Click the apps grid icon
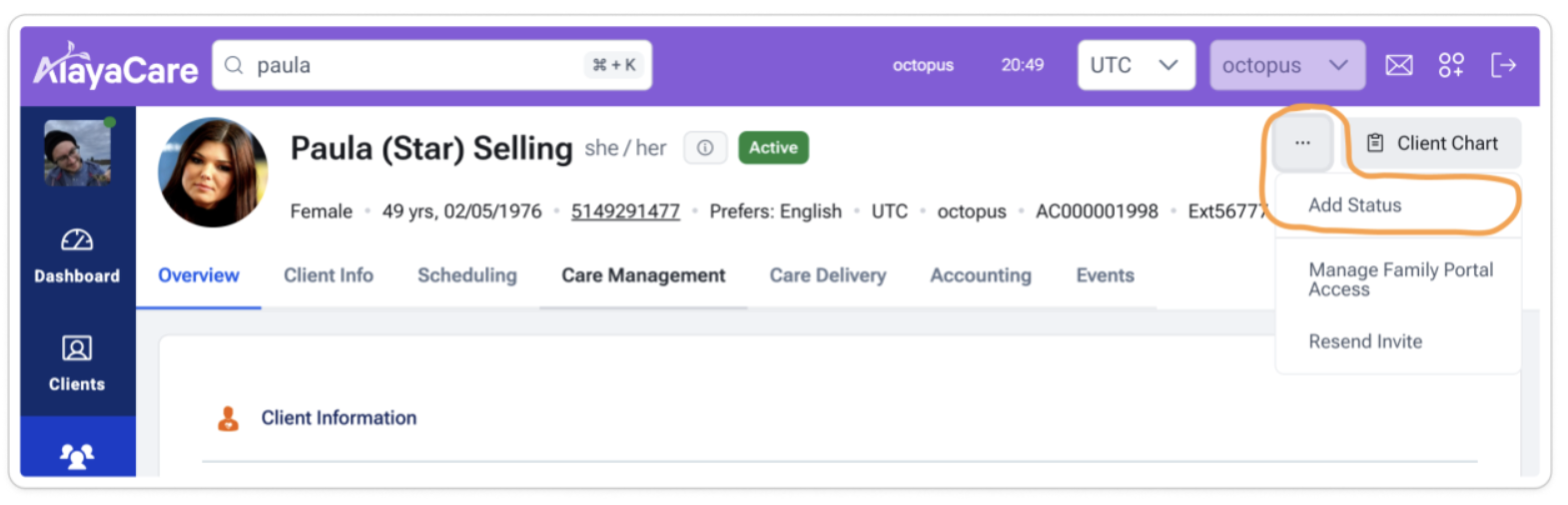 1450,66
